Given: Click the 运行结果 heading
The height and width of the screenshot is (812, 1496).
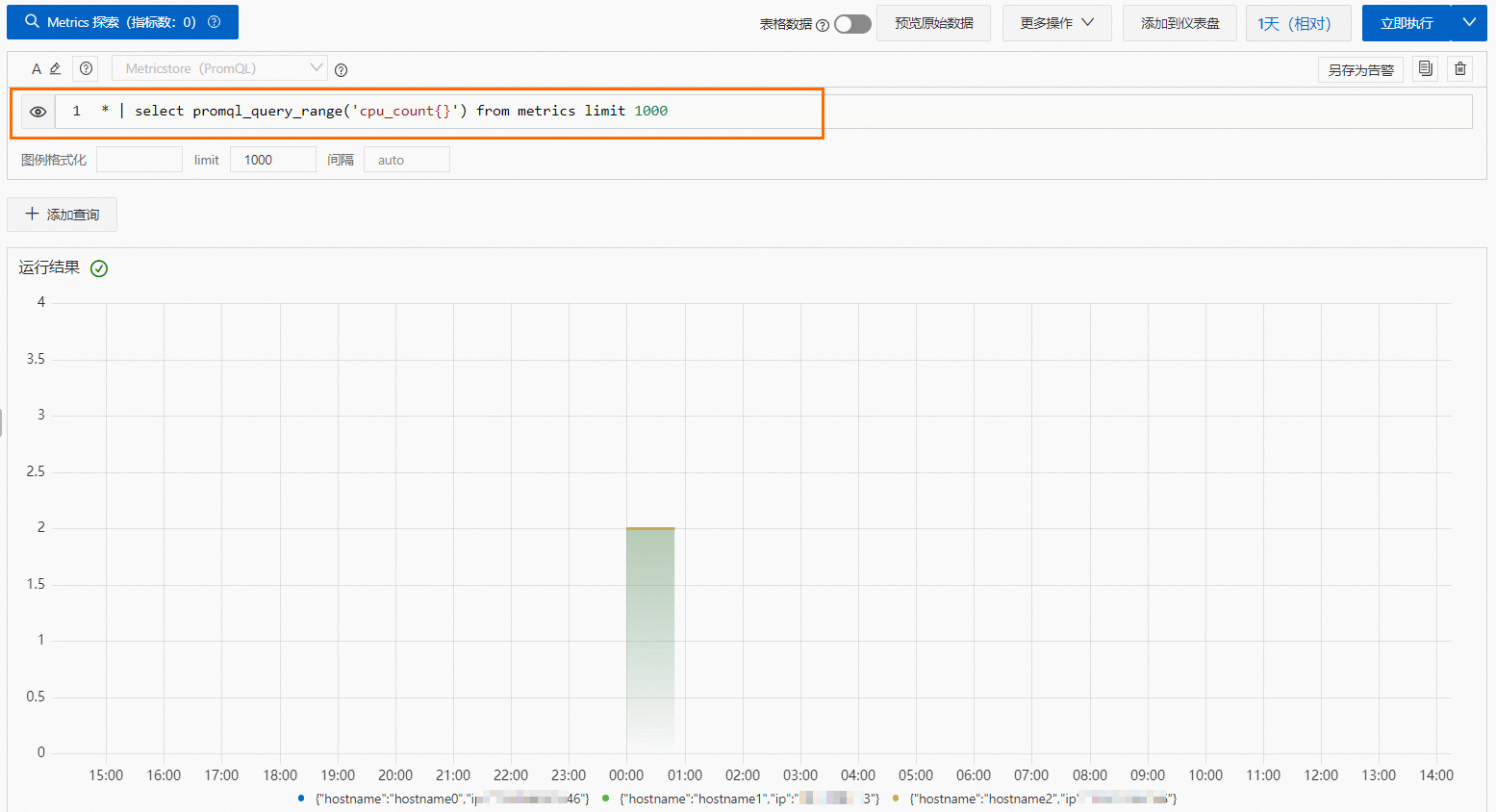Looking at the screenshot, I should click(x=49, y=267).
